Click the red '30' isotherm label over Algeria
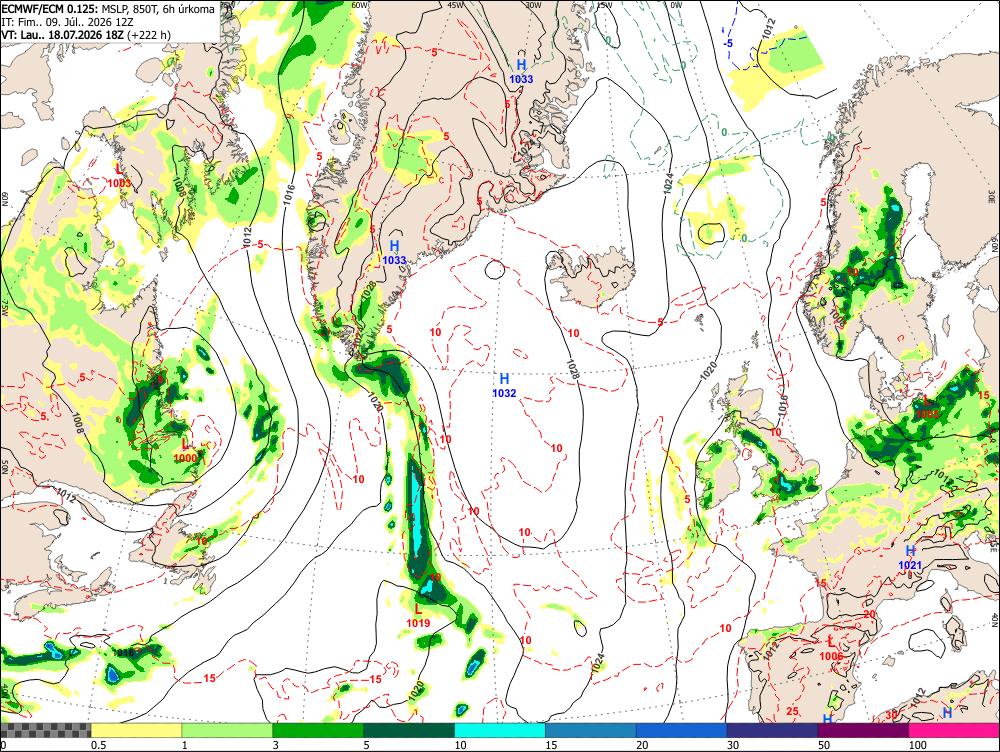The height and width of the screenshot is (752, 1000). click(x=892, y=715)
